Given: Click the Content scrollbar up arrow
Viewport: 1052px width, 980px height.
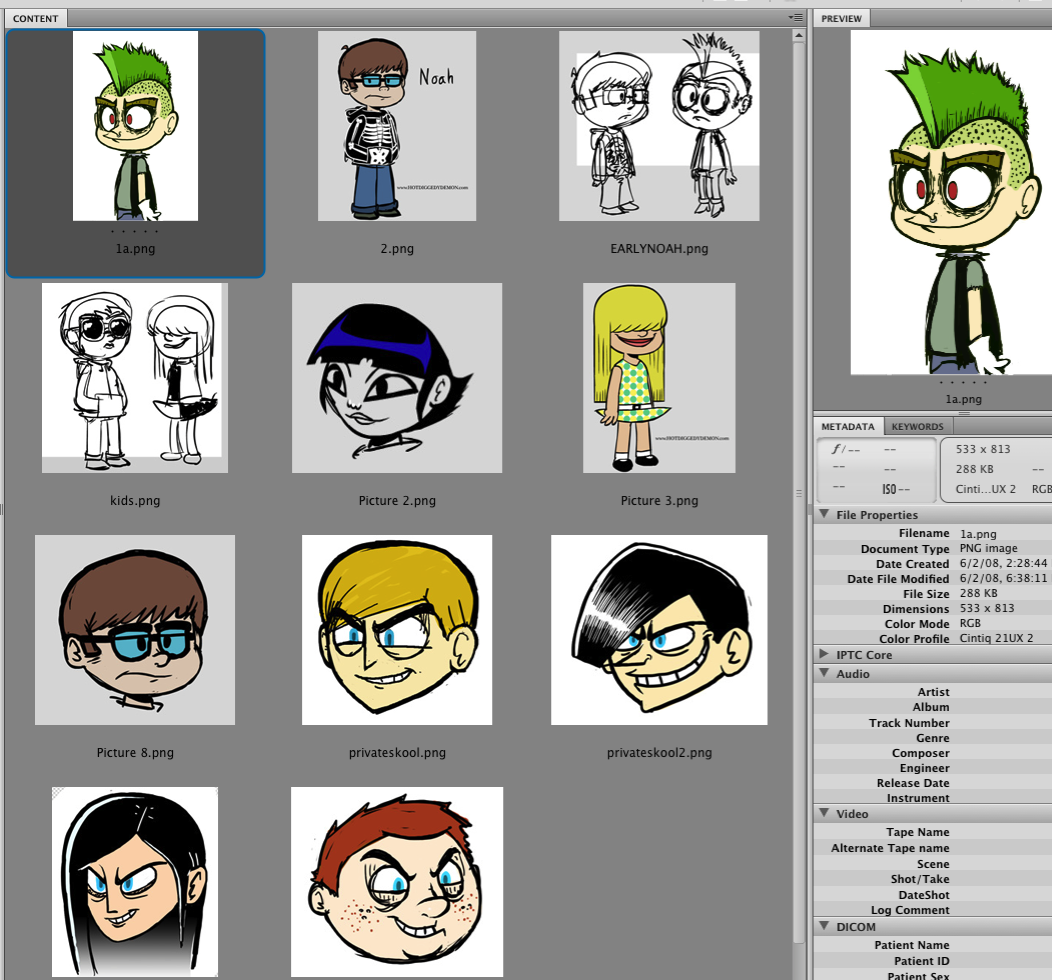Looking at the screenshot, I should pyautogui.click(x=798, y=35).
